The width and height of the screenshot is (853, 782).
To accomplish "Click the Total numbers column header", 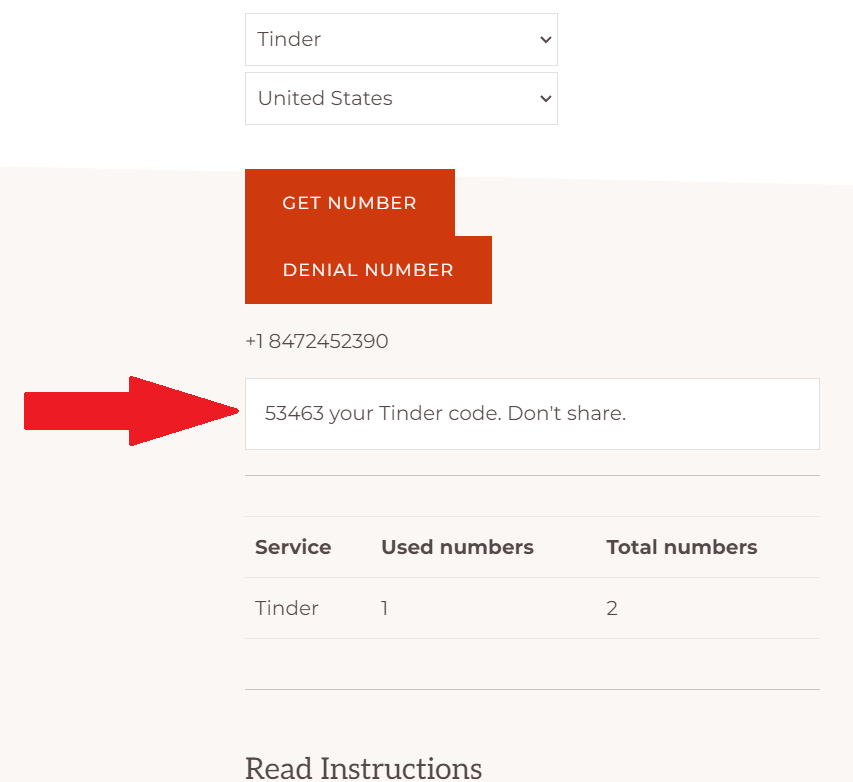I will click(681, 548).
